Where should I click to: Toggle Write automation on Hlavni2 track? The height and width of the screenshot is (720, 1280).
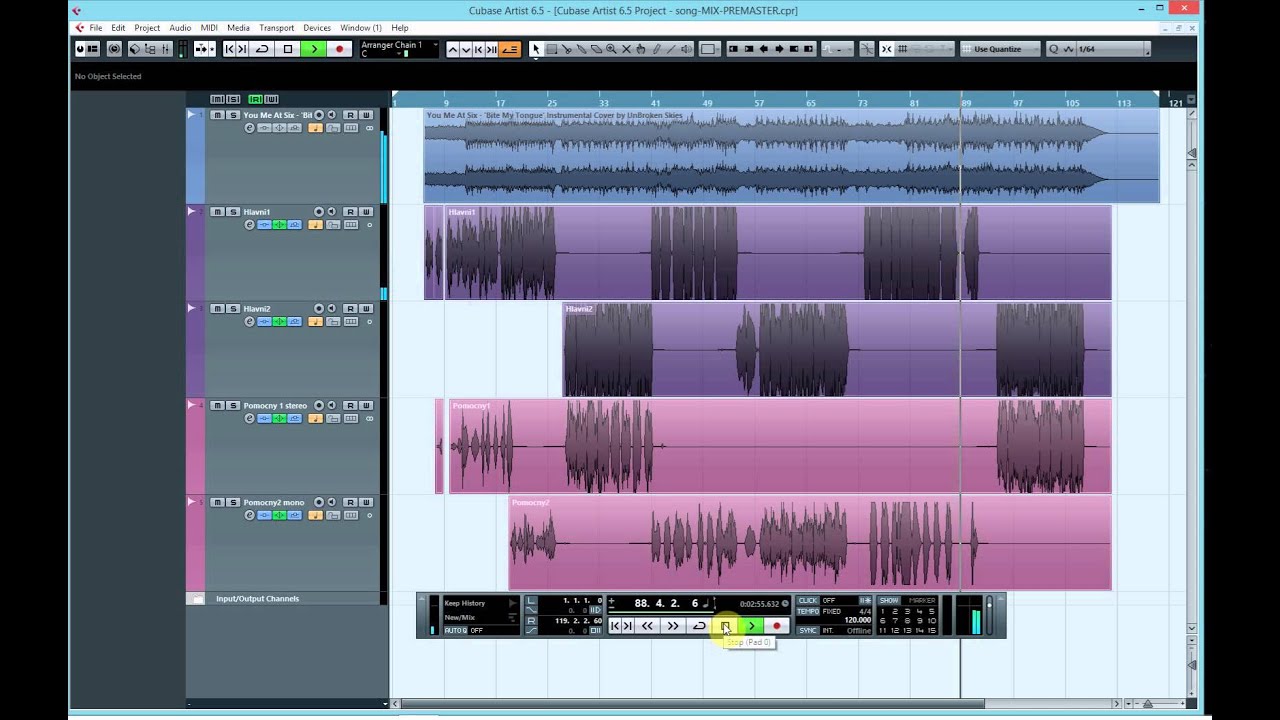[x=366, y=309]
